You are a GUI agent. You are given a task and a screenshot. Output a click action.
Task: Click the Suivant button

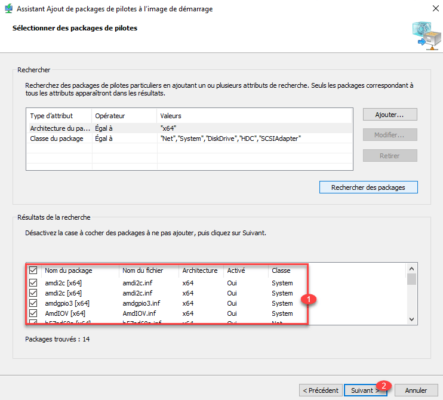pyautogui.click(x=365, y=390)
